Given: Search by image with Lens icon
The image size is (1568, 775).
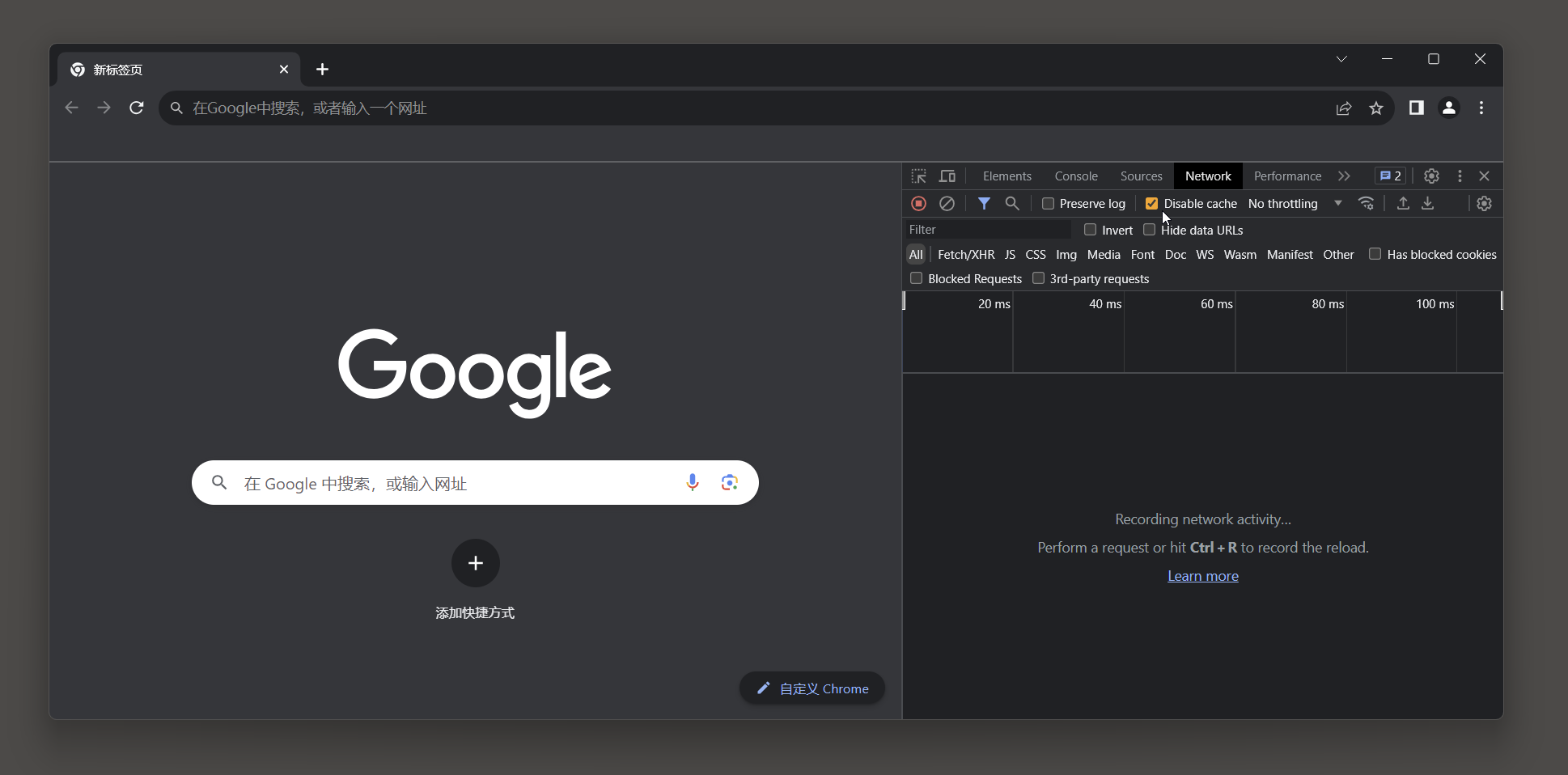Looking at the screenshot, I should pyautogui.click(x=730, y=482).
